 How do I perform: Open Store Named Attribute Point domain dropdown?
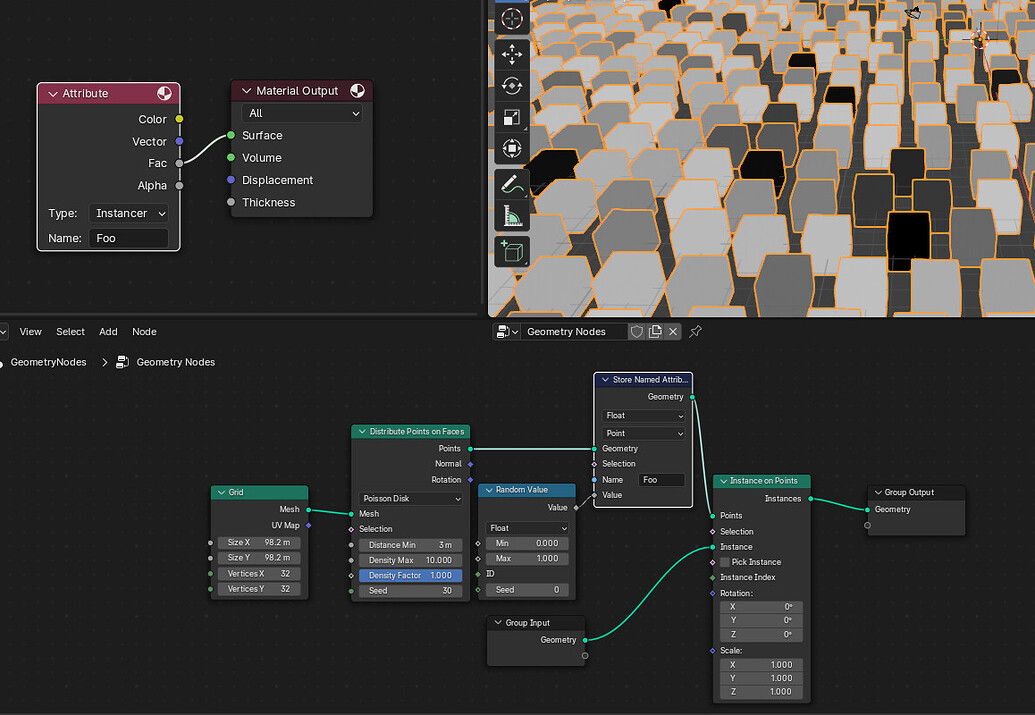(x=644, y=433)
